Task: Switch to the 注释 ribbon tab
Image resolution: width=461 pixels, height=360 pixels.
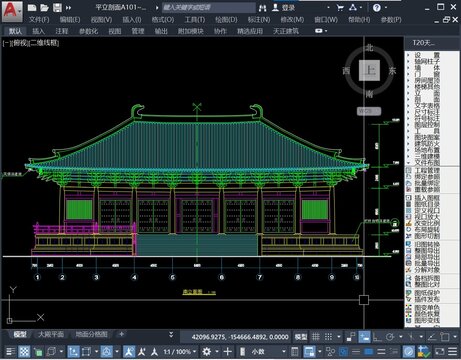Action: coord(62,31)
